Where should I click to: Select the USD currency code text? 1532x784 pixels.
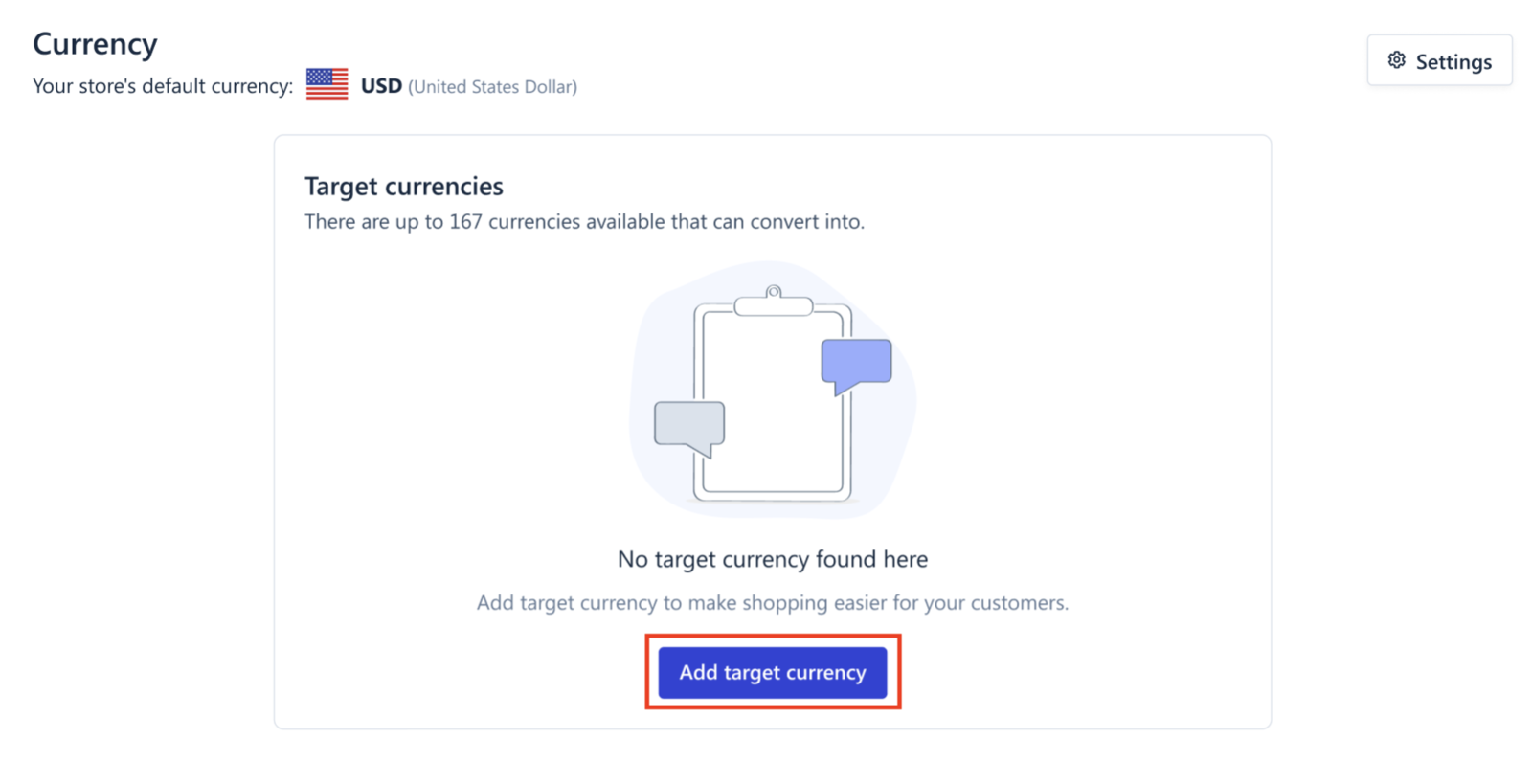click(x=381, y=86)
